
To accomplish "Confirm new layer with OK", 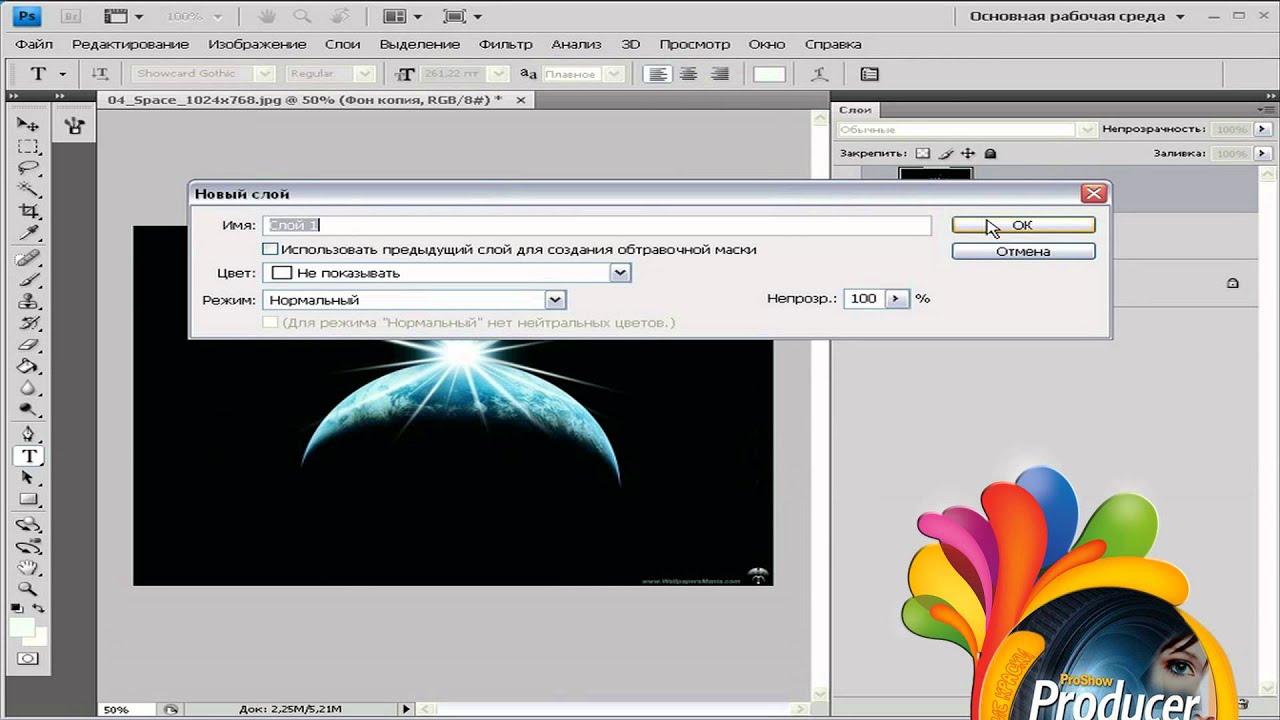I will point(1023,225).
